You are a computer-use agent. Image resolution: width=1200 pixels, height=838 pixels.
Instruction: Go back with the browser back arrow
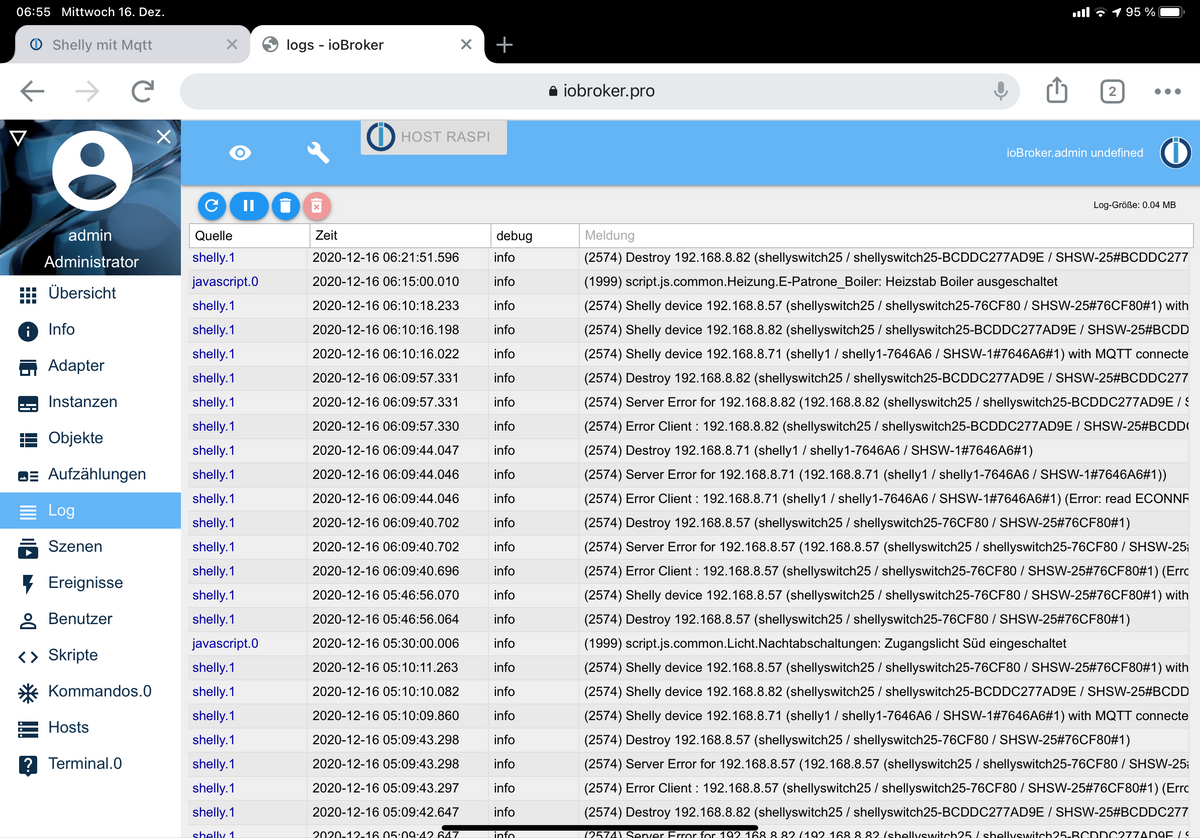[x=32, y=91]
